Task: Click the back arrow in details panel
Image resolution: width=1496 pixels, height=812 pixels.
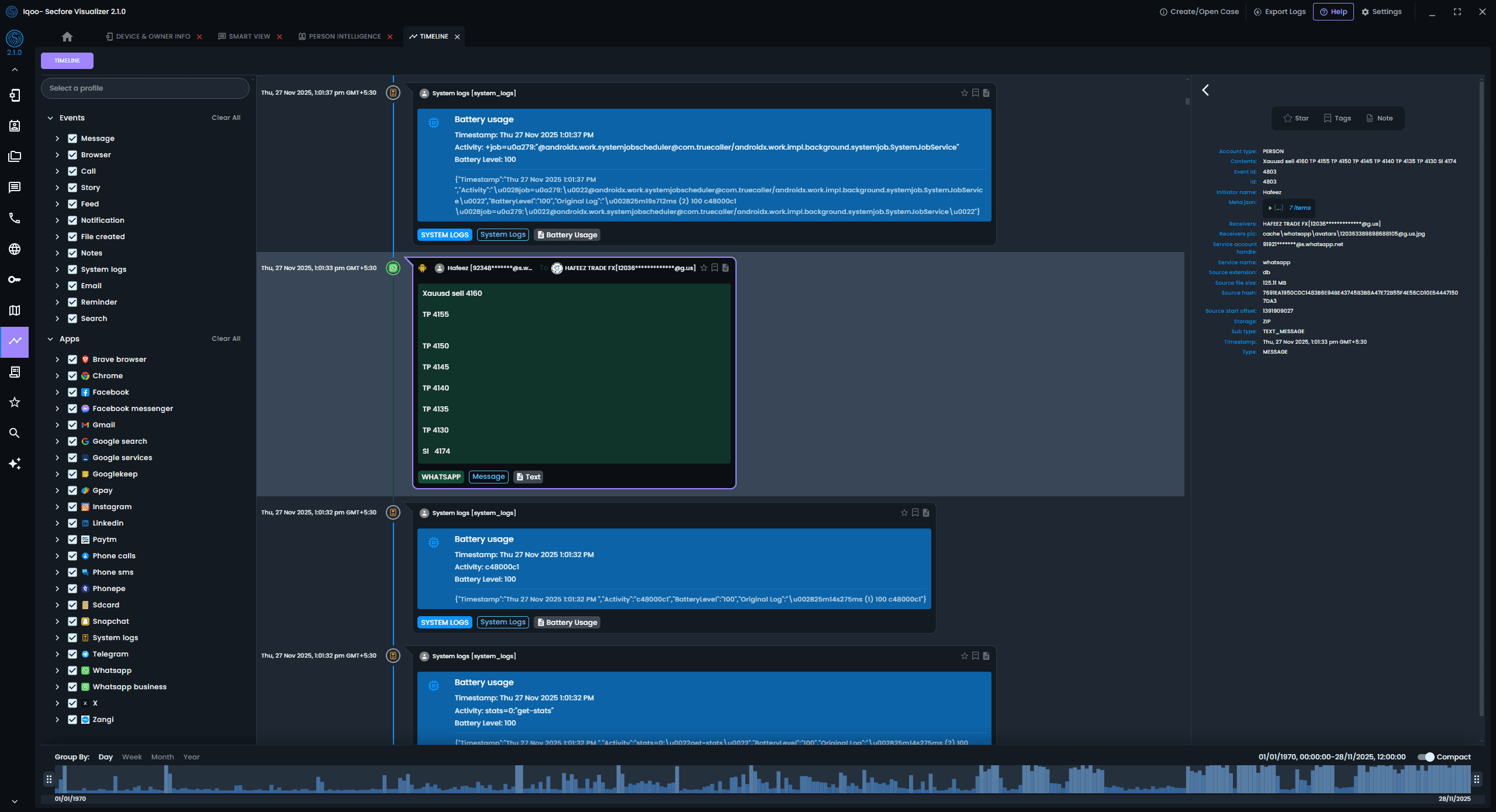Action: (x=1205, y=90)
